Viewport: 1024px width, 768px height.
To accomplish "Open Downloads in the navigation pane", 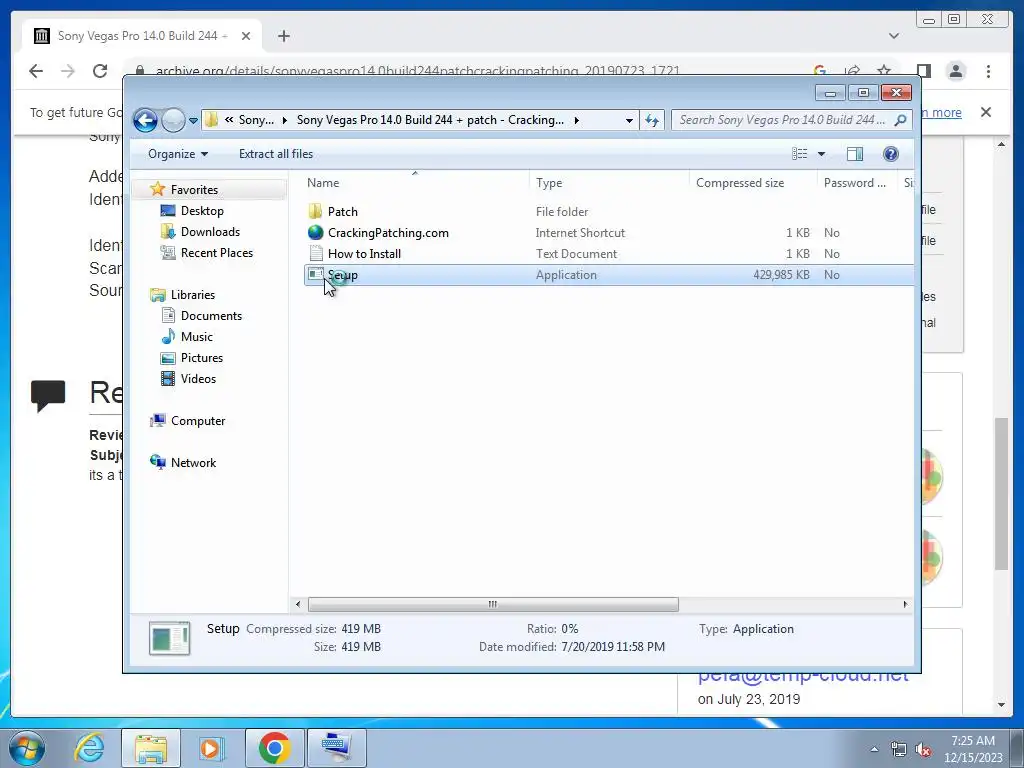I will [210, 232].
